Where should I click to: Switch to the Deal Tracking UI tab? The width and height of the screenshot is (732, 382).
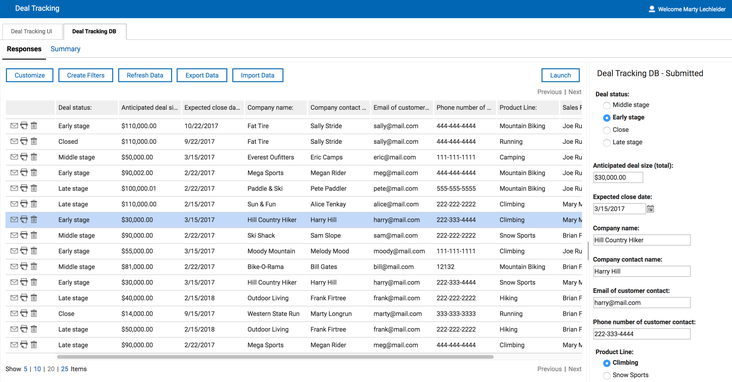32,31
